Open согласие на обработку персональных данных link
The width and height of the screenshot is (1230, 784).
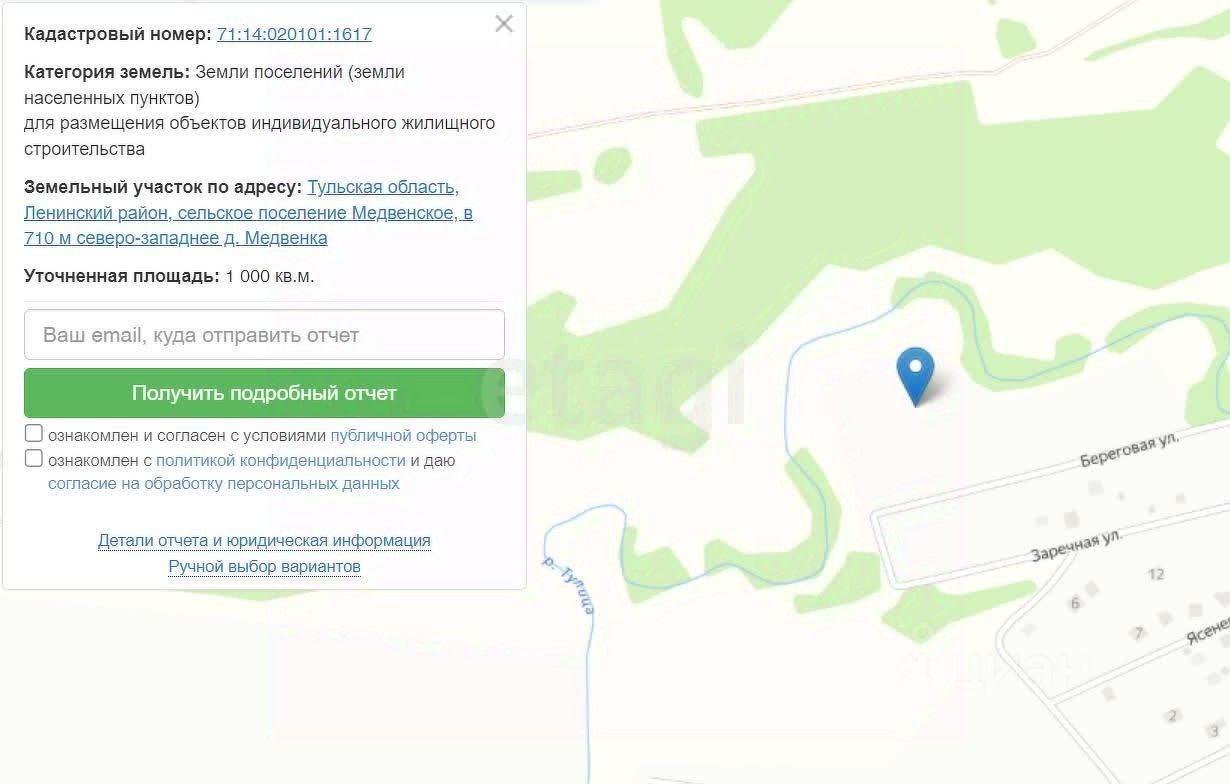pyautogui.click(x=224, y=484)
